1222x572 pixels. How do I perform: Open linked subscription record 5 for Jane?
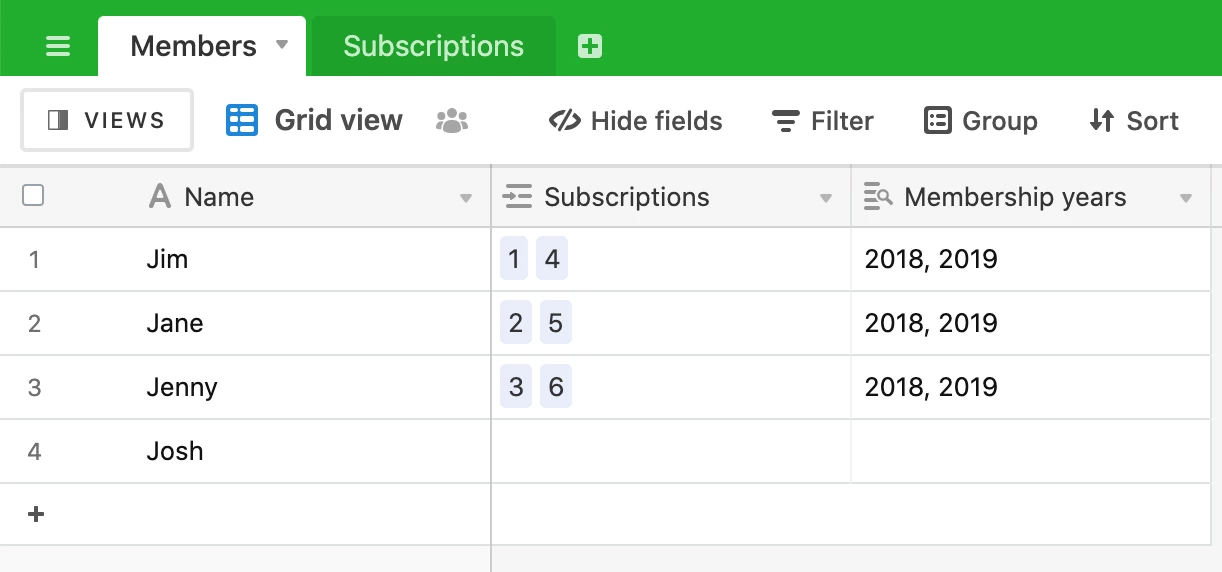click(556, 324)
